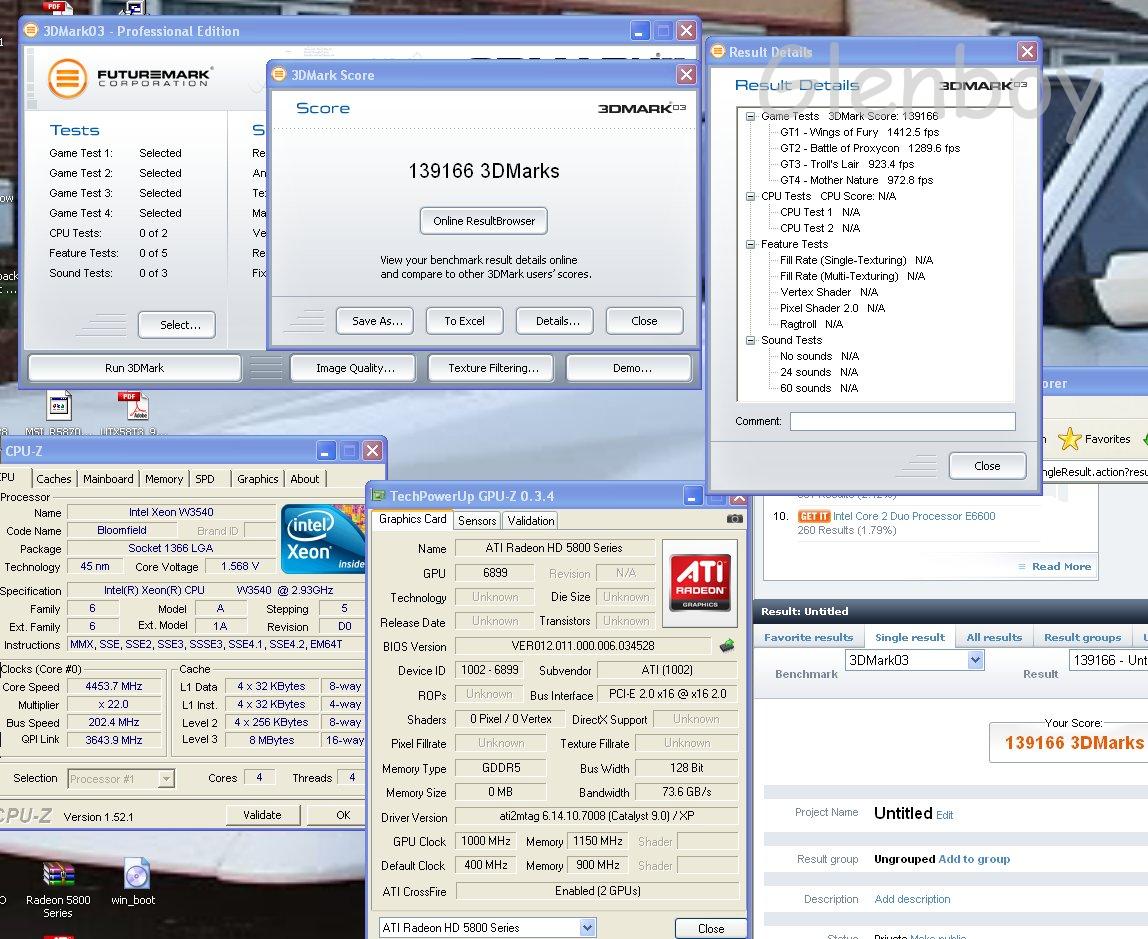Open the 3DMark03 benchmark dropdown
Screen dimensions: 1148x939
tap(975, 660)
